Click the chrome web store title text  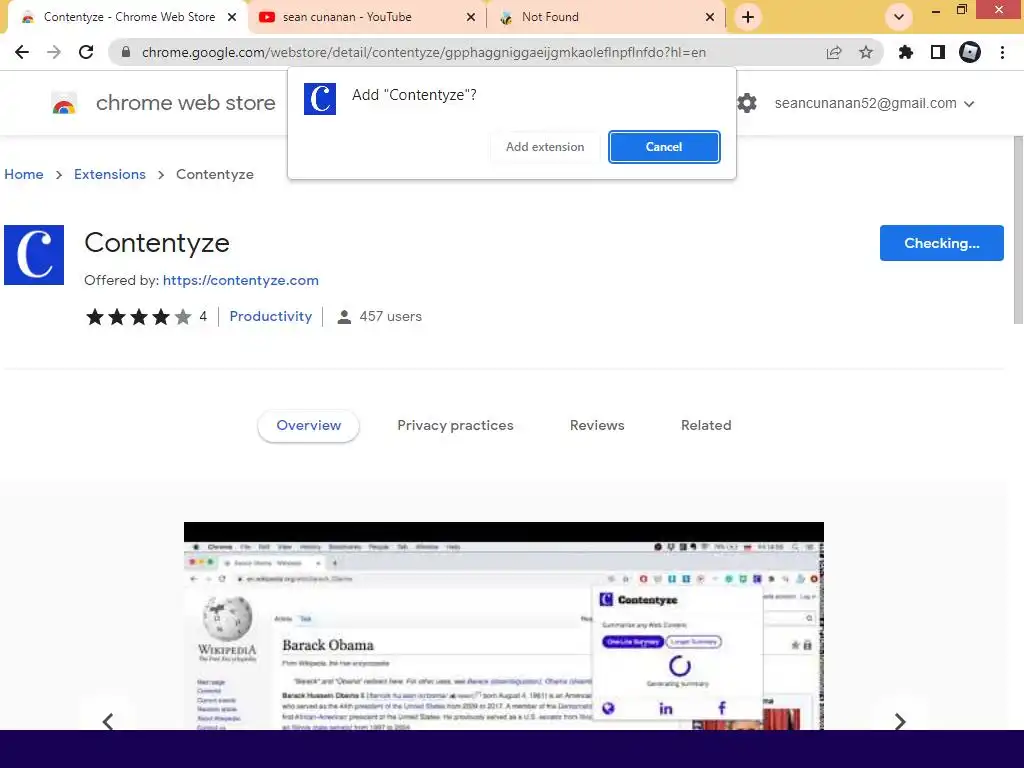pyautogui.click(x=186, y=103)
